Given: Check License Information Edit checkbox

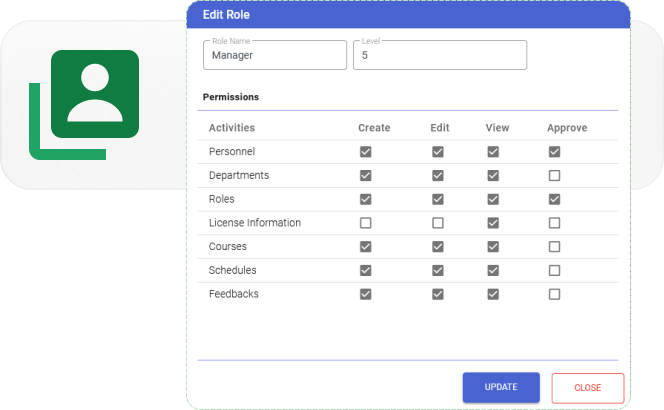Looking at the screenshot, I should (438, 223).
